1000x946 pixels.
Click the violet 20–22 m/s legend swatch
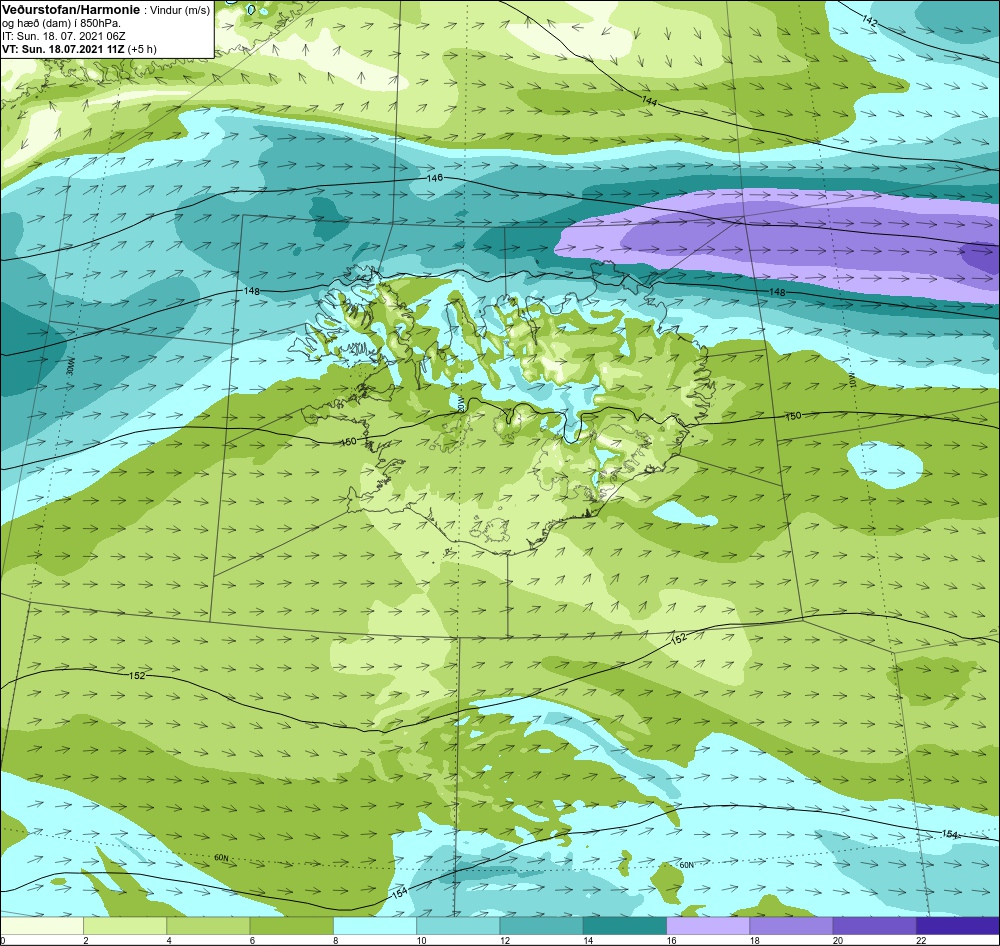click(874, 926)
